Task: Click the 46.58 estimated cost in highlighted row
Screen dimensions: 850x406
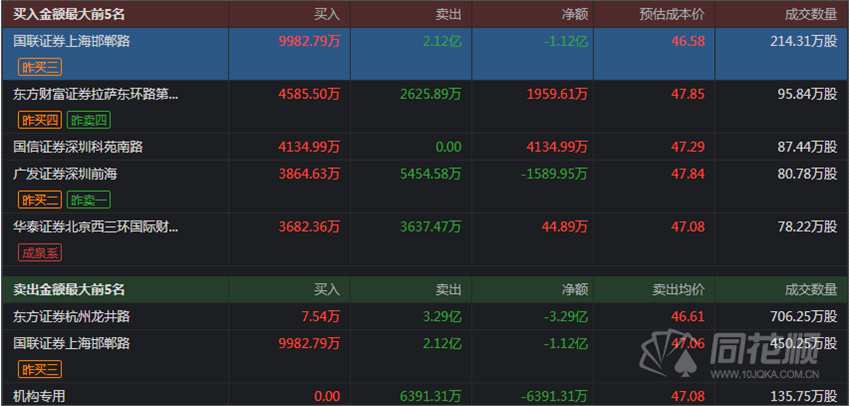Action: coord(688,41)
